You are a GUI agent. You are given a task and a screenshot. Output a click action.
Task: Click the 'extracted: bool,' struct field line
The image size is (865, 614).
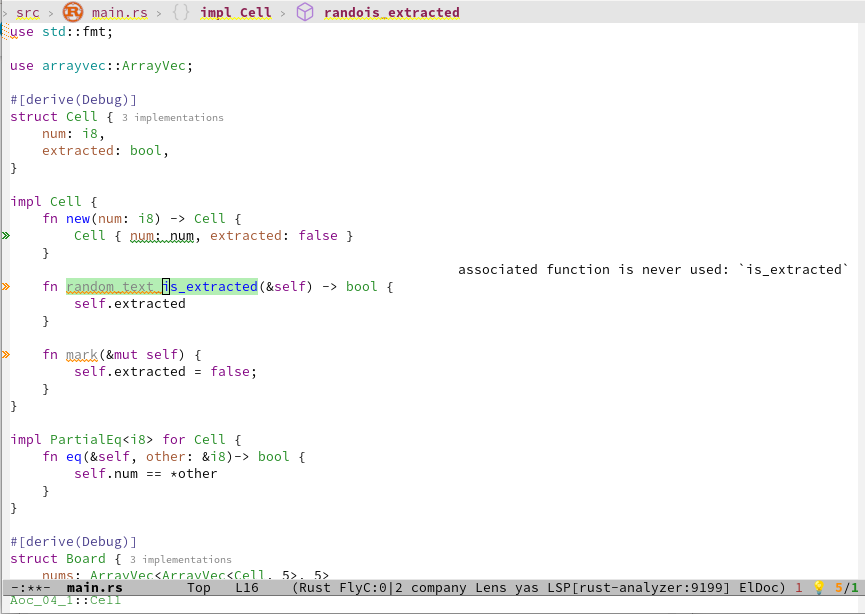(105, 151)
